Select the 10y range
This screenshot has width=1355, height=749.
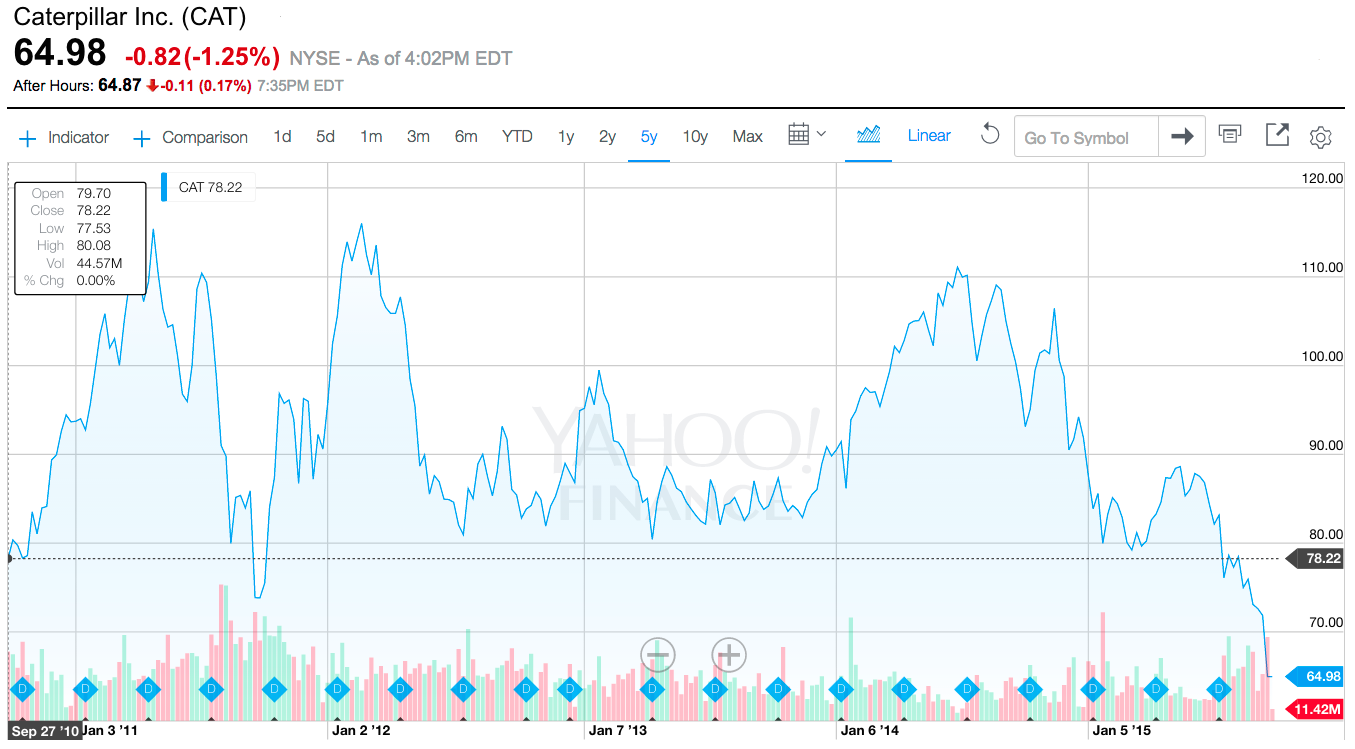(x=695, y=136)
